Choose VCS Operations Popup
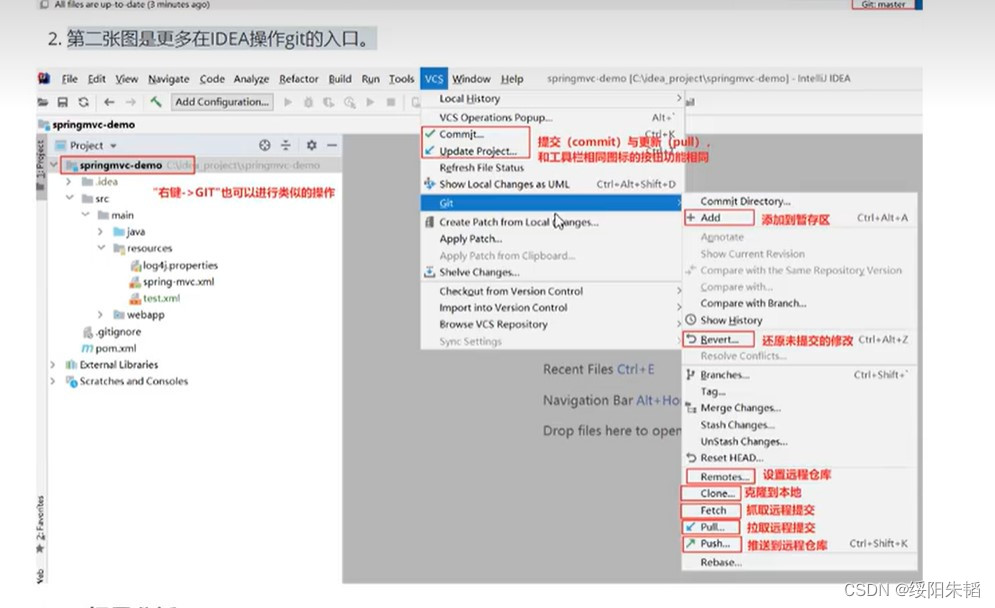 click(552, 117)
